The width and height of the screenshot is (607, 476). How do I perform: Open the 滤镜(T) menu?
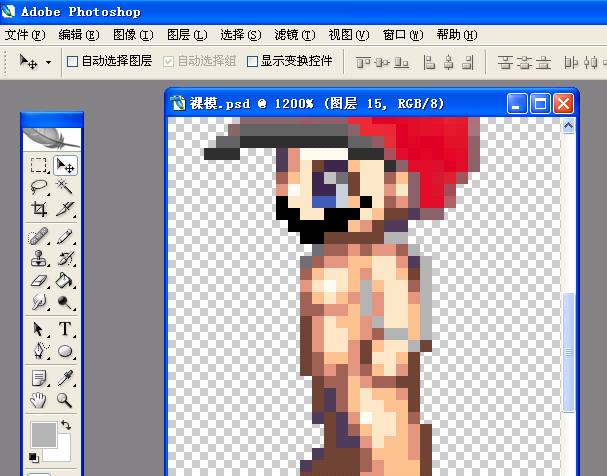point(295,35)
